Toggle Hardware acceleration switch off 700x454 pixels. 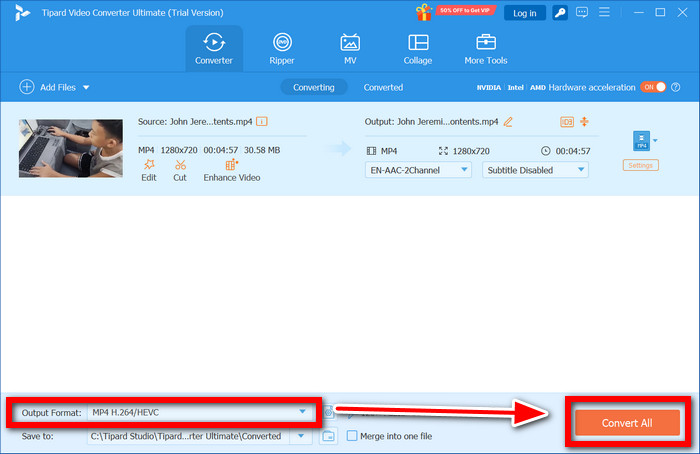tap(653, 87)
